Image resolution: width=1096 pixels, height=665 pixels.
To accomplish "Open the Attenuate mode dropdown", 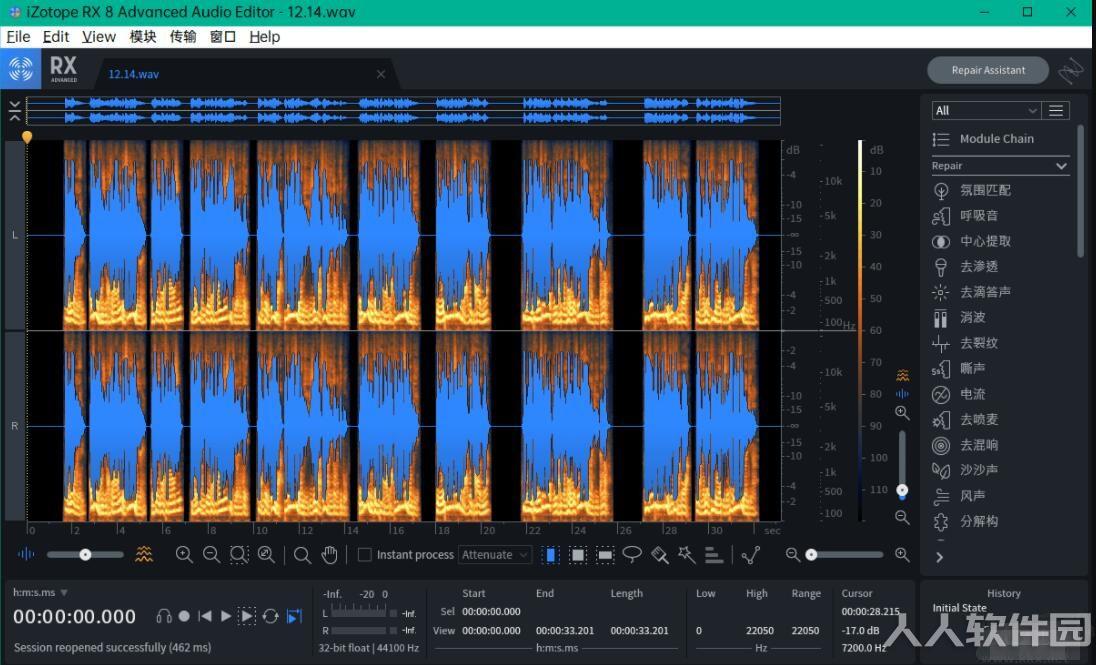I will point(495,555).
